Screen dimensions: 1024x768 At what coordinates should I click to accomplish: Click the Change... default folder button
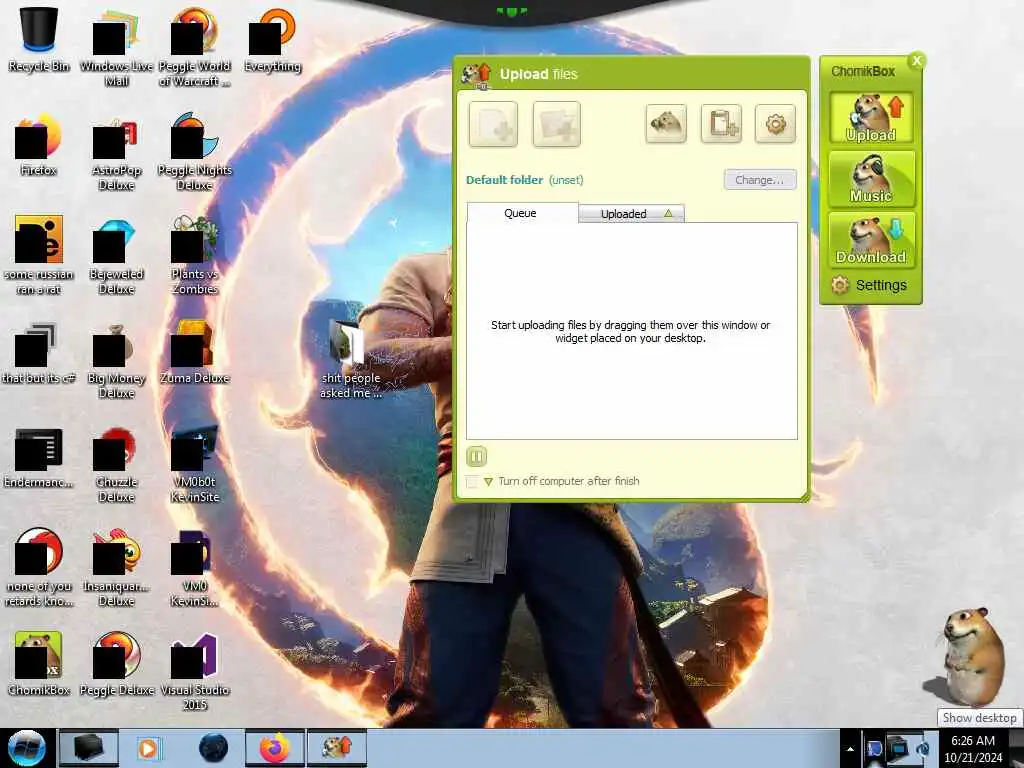point(760,180)
